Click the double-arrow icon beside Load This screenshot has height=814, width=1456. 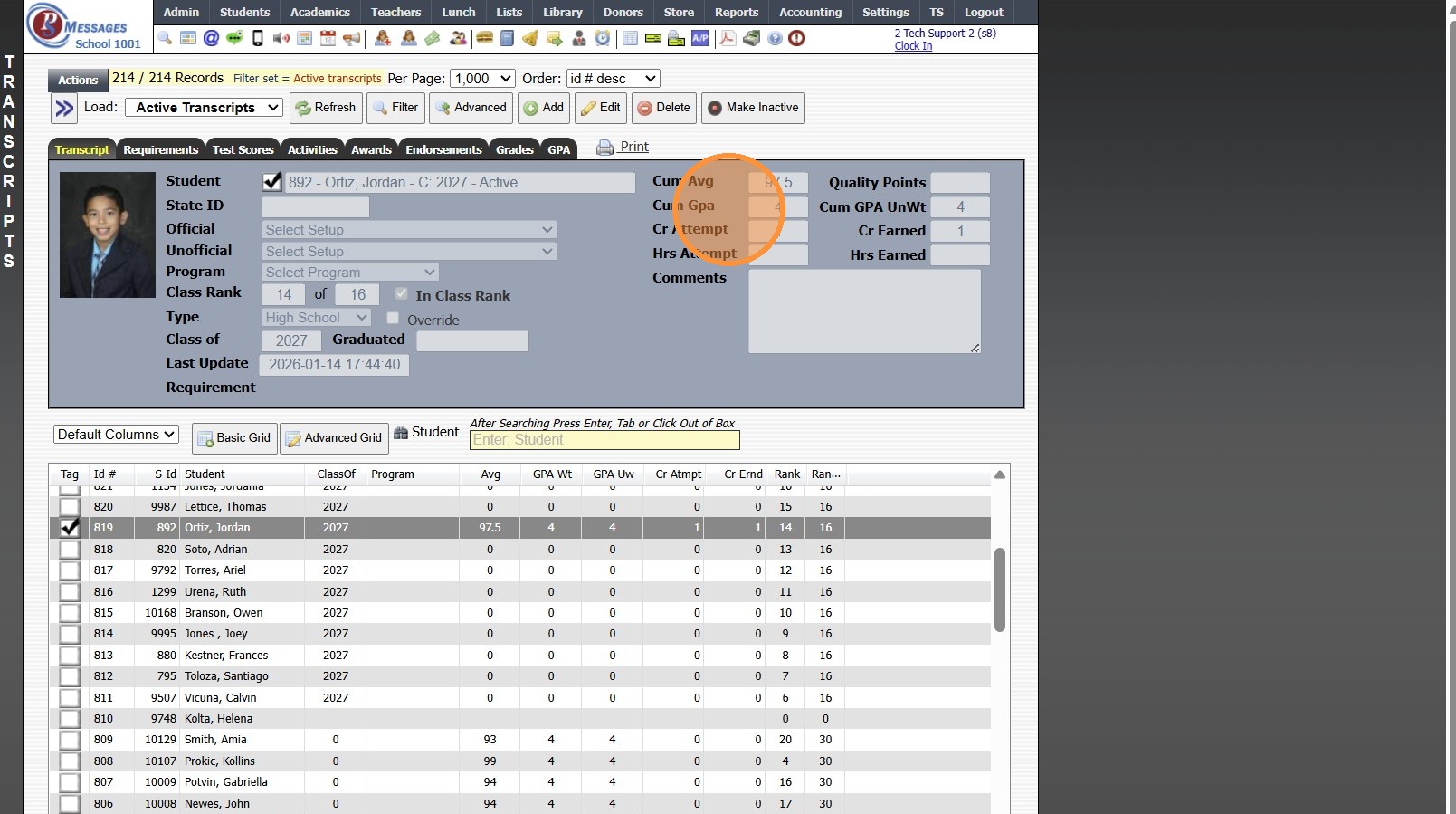click(64, 109)
